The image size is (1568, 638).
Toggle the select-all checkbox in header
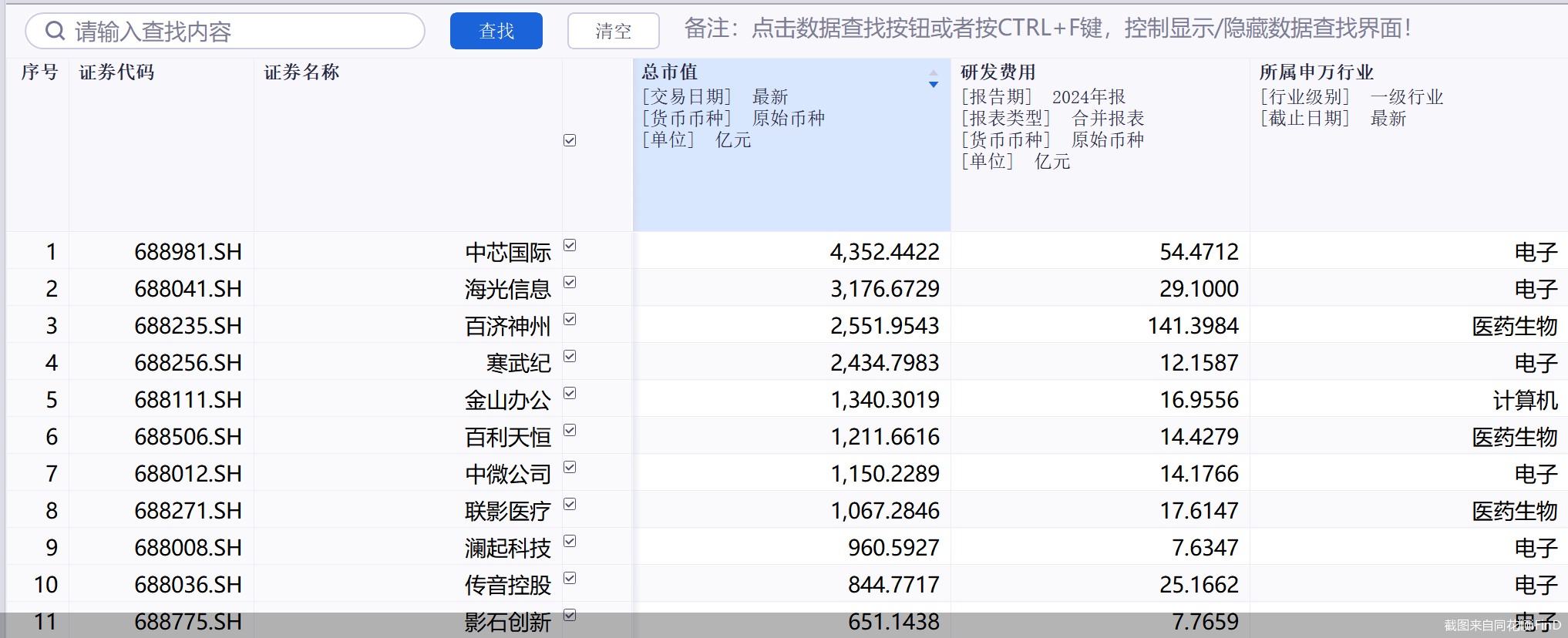pos(570,140)
